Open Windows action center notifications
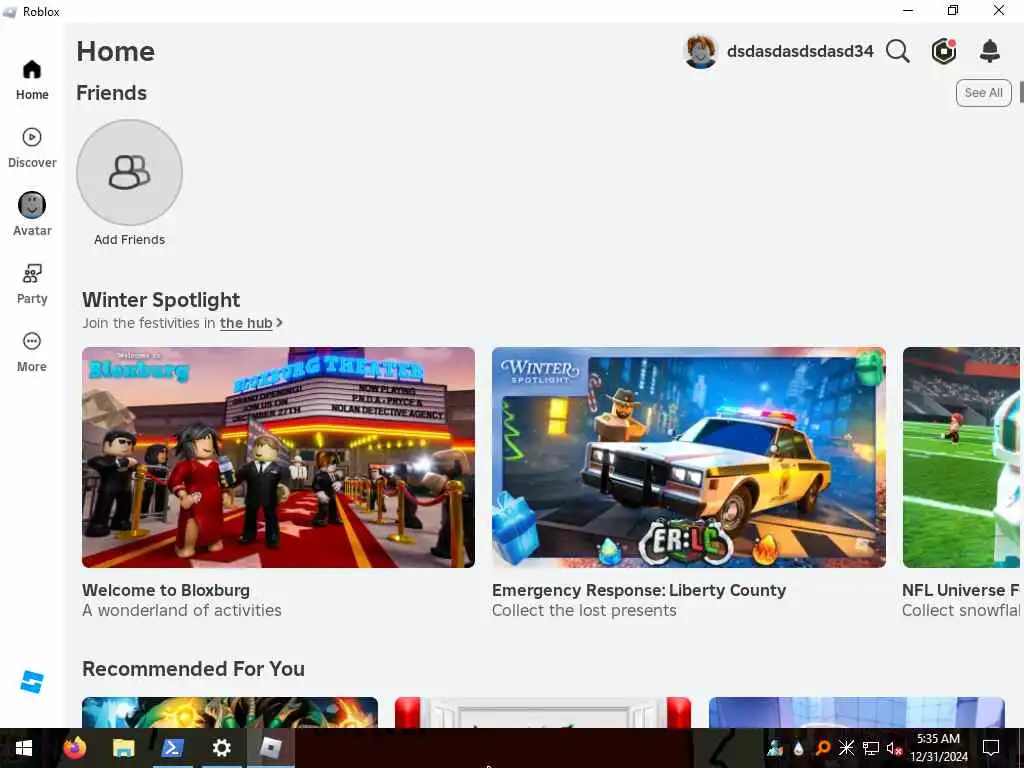Viewport: 1024px width, 768px height. pyautogui.click(x=991, y=748)
